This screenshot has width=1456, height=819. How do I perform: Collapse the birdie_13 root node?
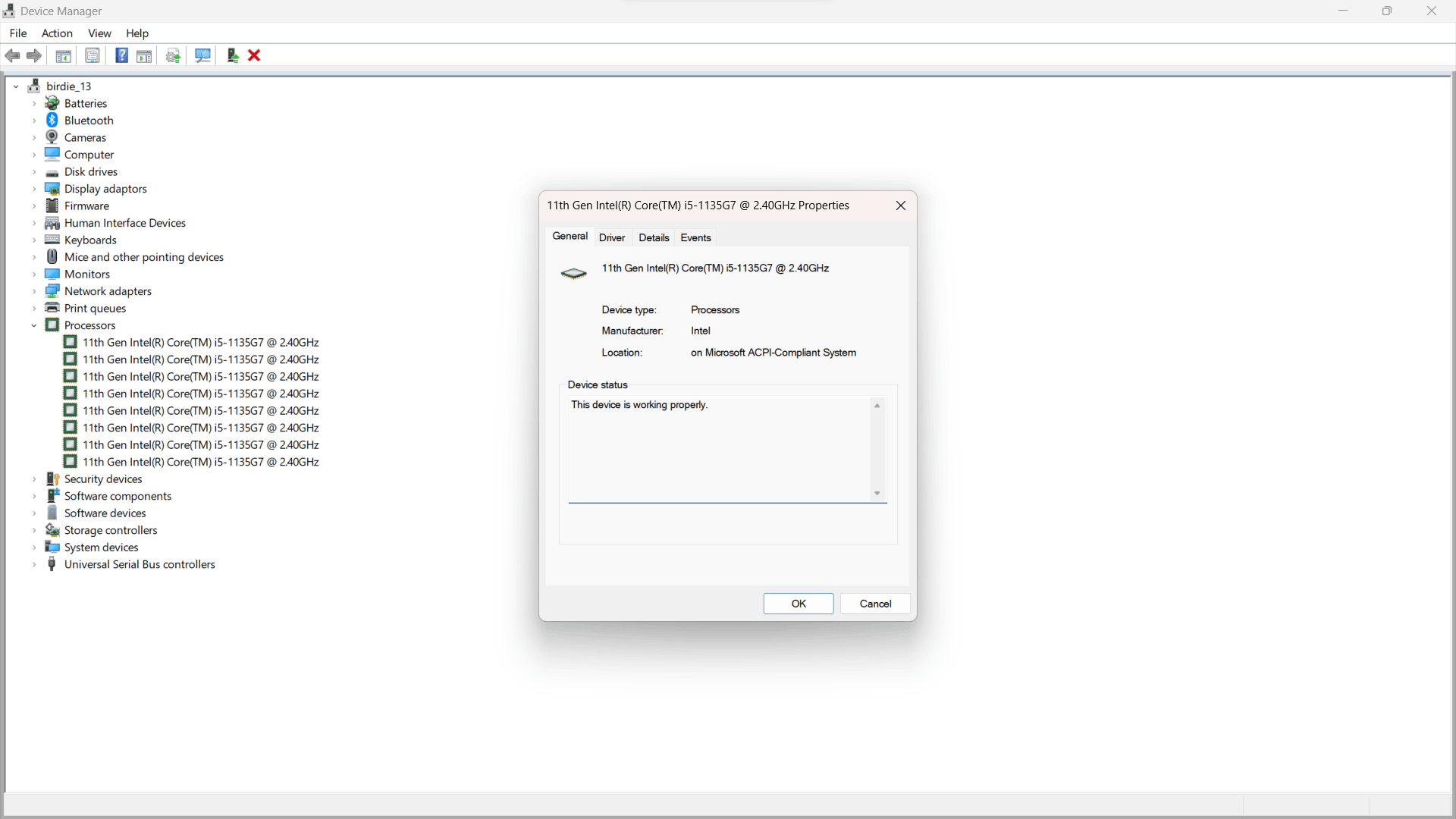click(16, 86)
